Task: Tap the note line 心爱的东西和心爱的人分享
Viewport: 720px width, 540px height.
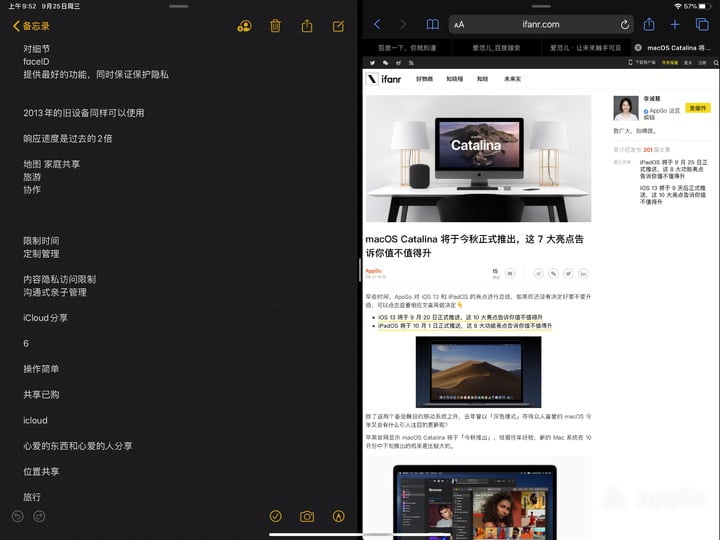Action: pos(78,446)
